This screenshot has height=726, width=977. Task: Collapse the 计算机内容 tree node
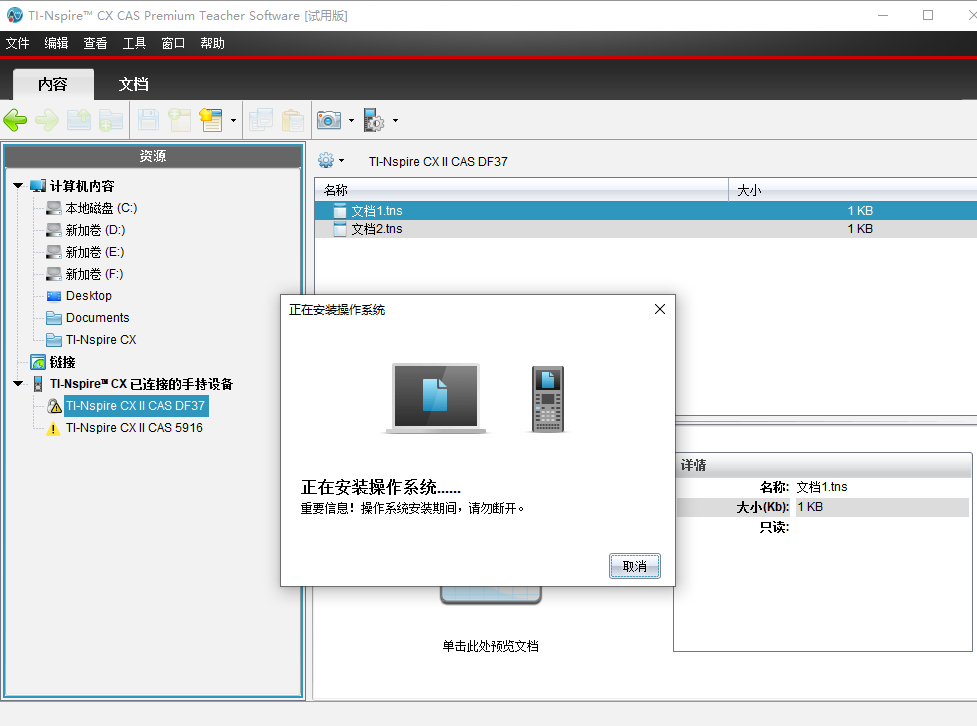tap(18, 186)
